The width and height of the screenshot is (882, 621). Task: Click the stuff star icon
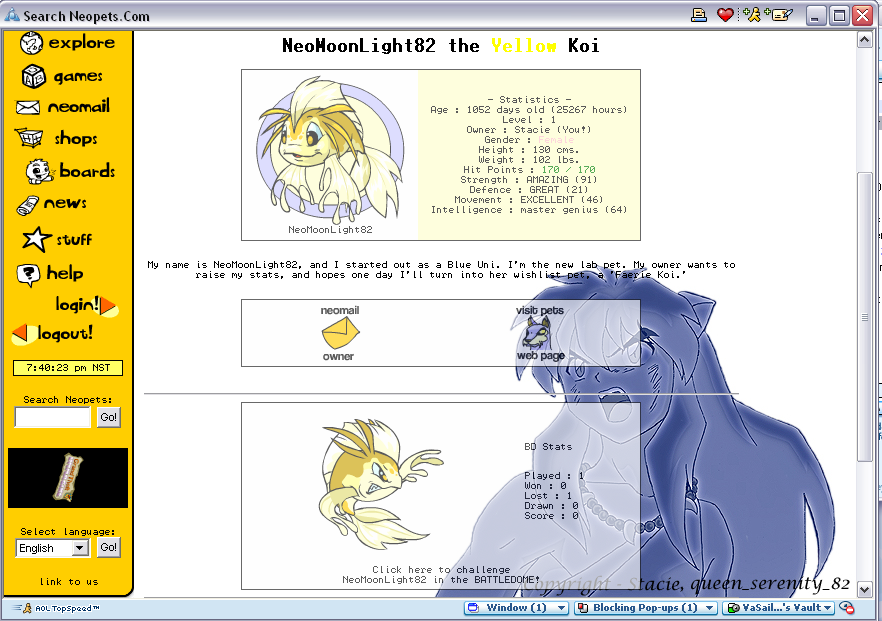[37, 239]
